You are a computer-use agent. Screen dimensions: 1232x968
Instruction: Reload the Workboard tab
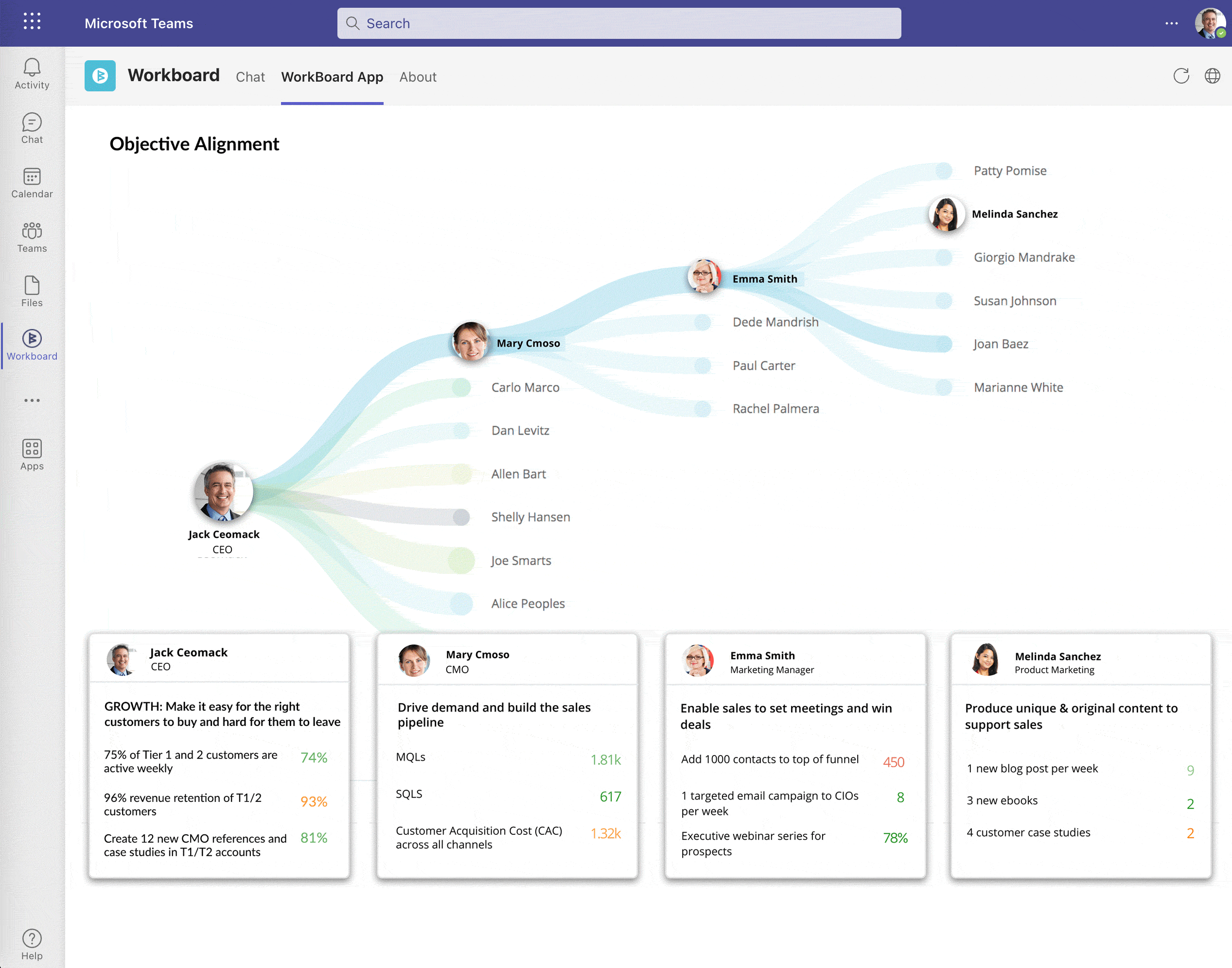[1181, 76]
